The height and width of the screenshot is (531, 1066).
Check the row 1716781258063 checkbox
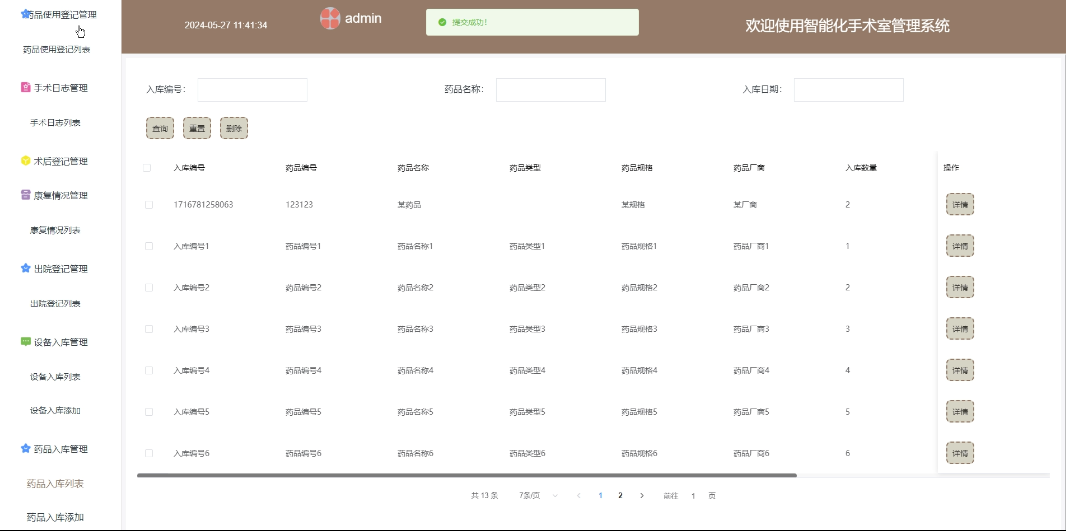149,205
